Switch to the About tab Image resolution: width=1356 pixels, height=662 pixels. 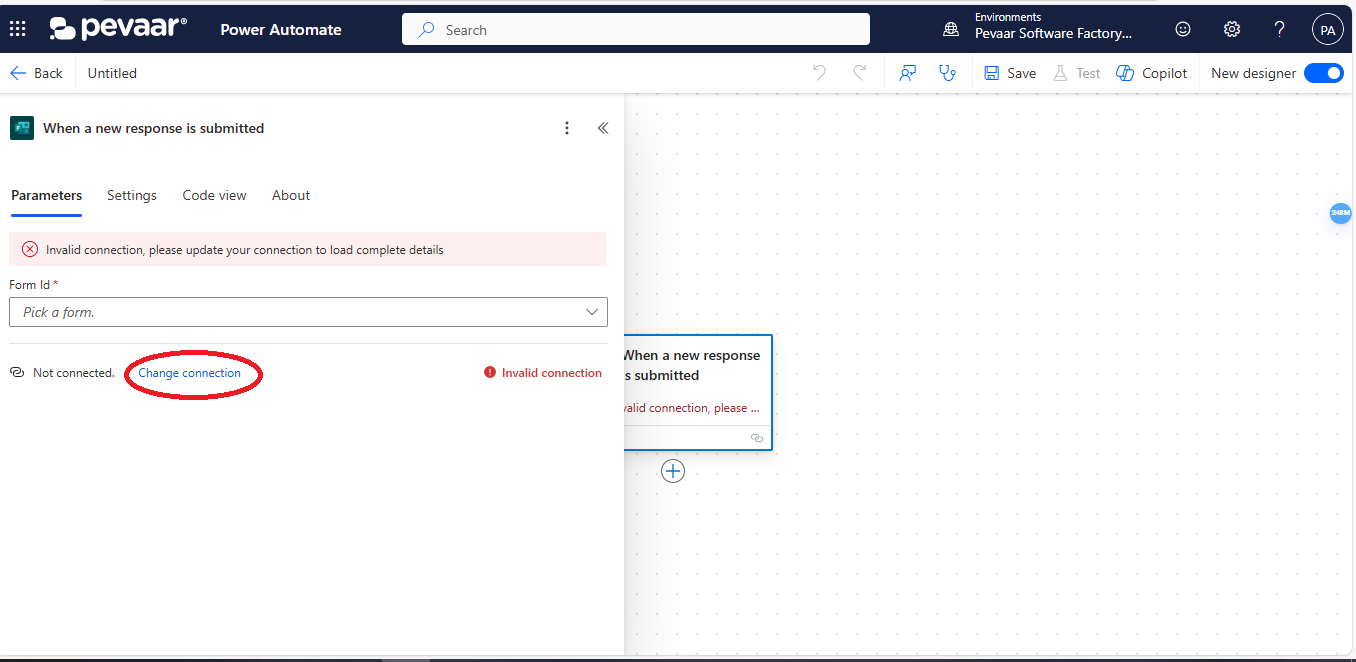[x=291, y=195]
